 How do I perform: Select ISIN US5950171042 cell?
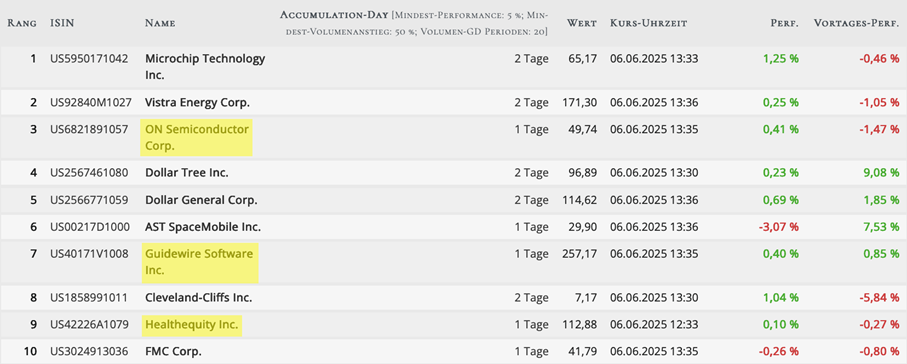click(89, 58)
